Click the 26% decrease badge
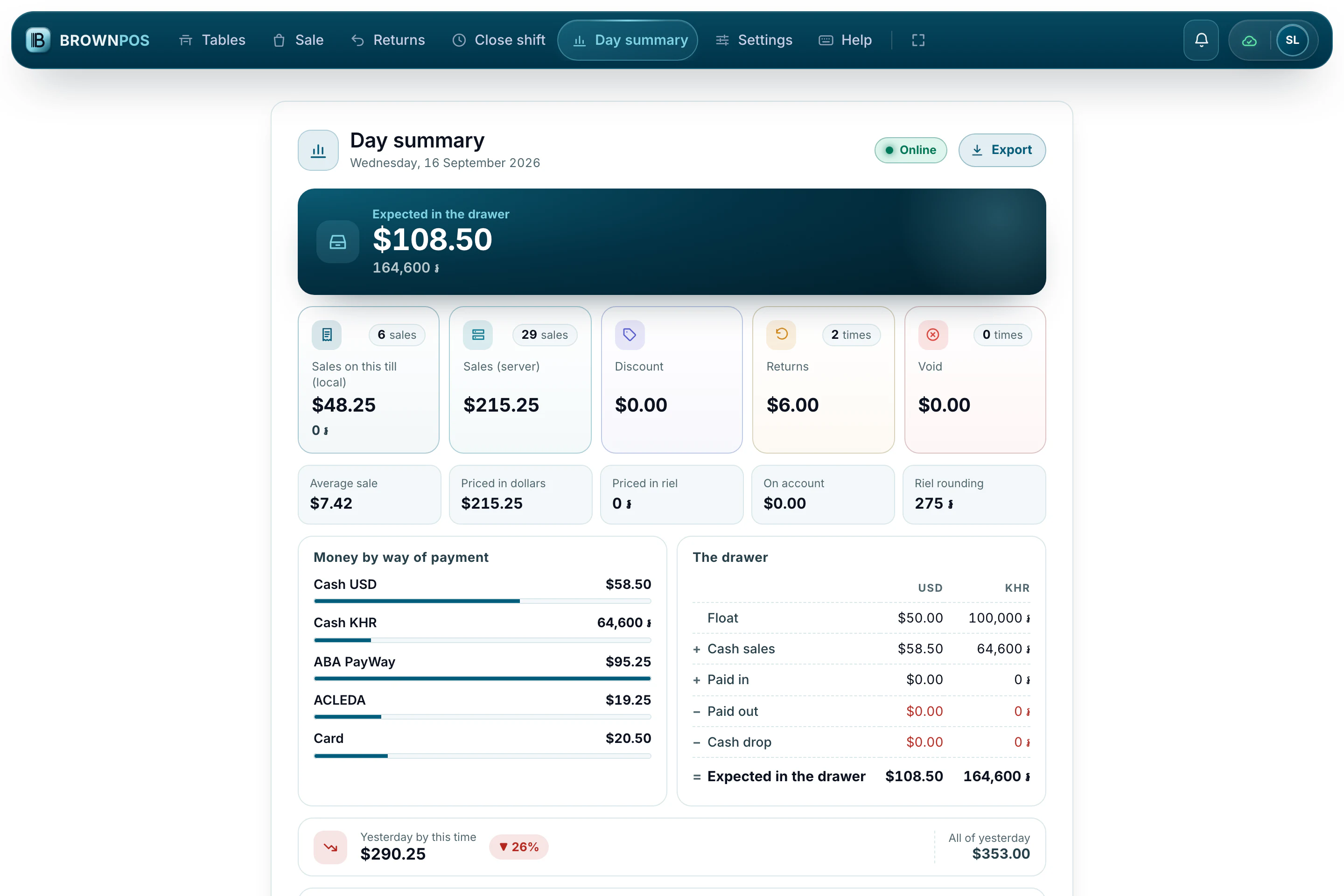Image resolution: width=1344 pixels, height=896 pixels. (519, 847)
